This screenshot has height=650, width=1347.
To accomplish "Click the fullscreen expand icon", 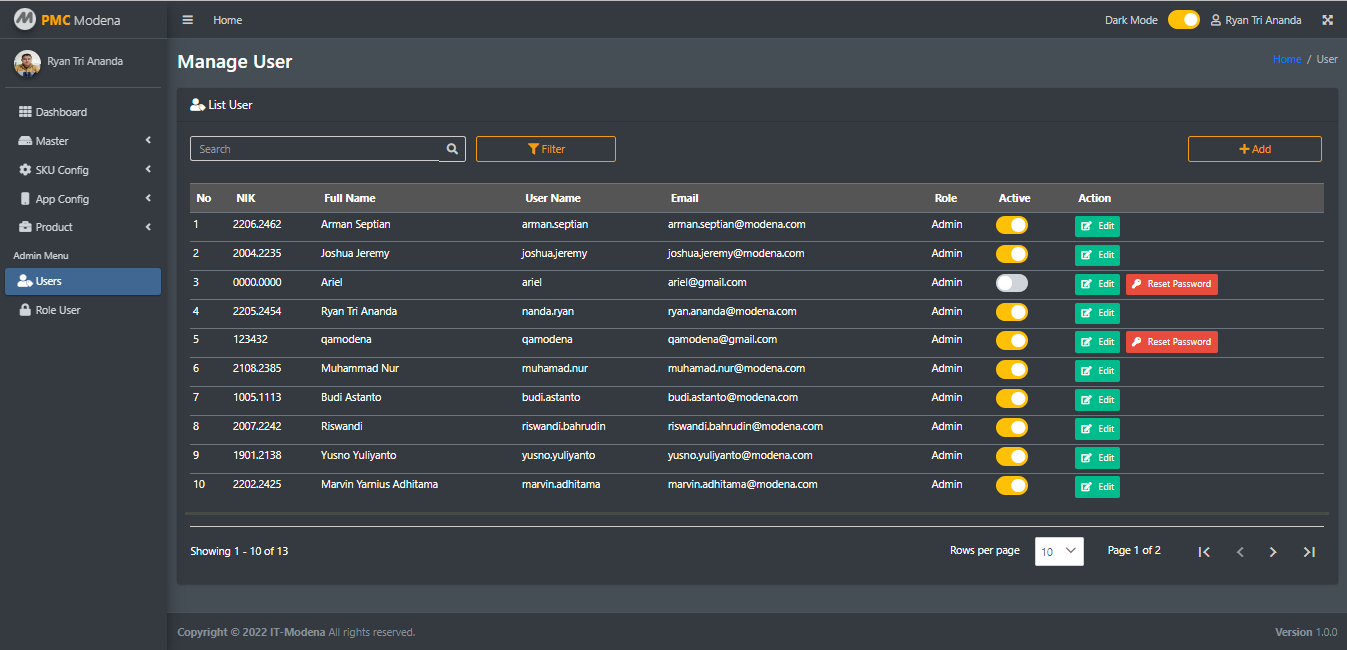I will click(x=1328, y=20).
